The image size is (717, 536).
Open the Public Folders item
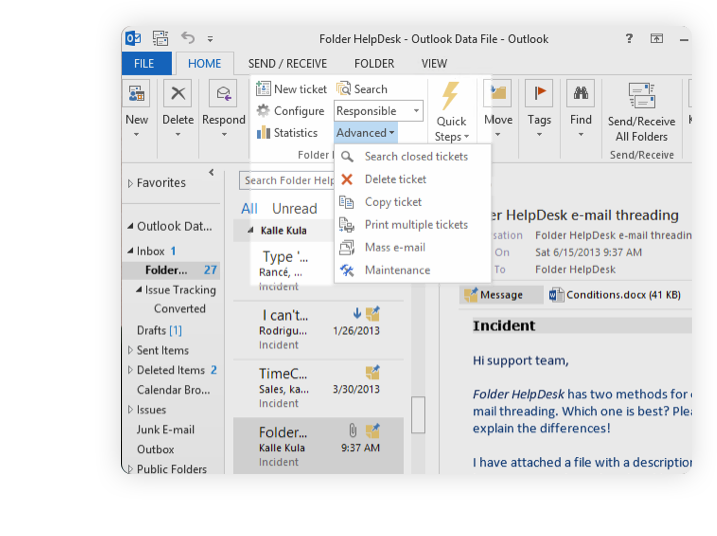click(x=171, y=469)
